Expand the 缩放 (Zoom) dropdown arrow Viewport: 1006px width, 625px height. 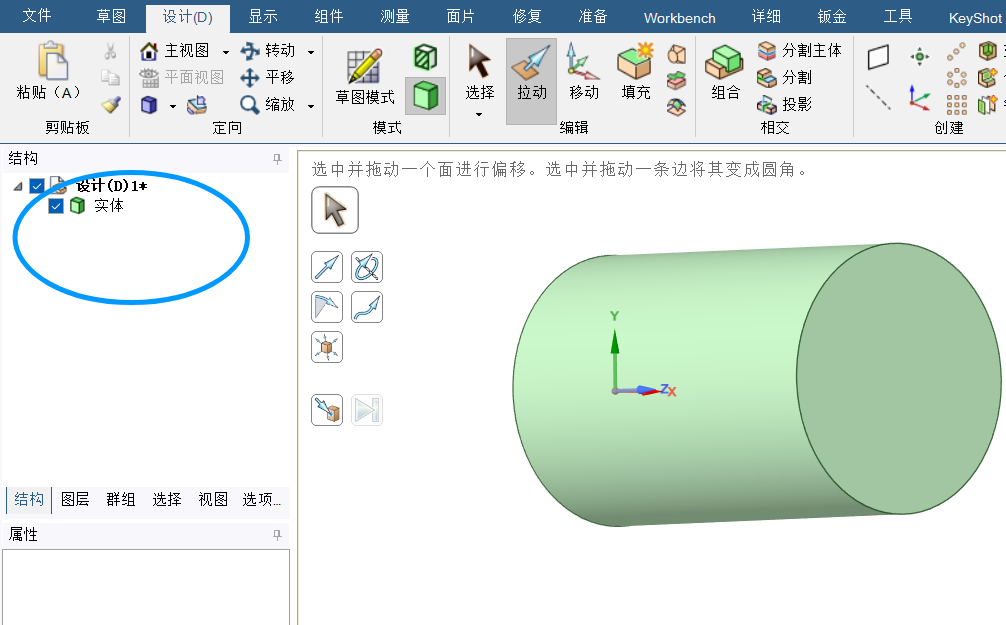[311, 105]
